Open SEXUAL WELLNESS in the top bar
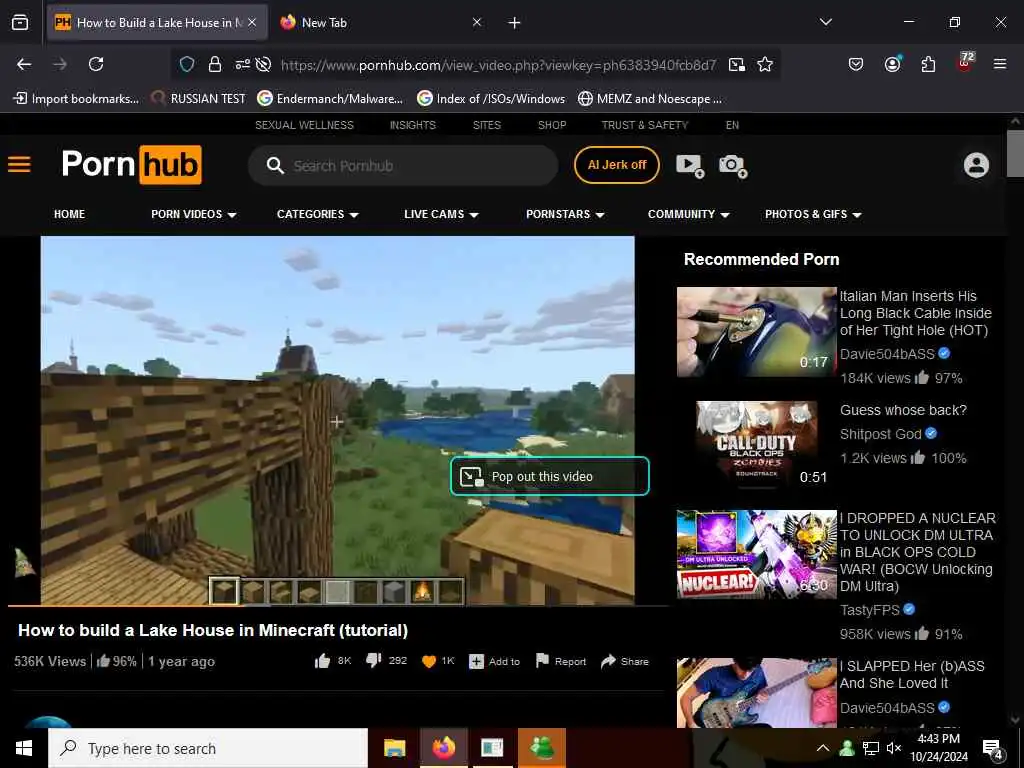This screenshot has width=1024, height=768. click(304, 125)
